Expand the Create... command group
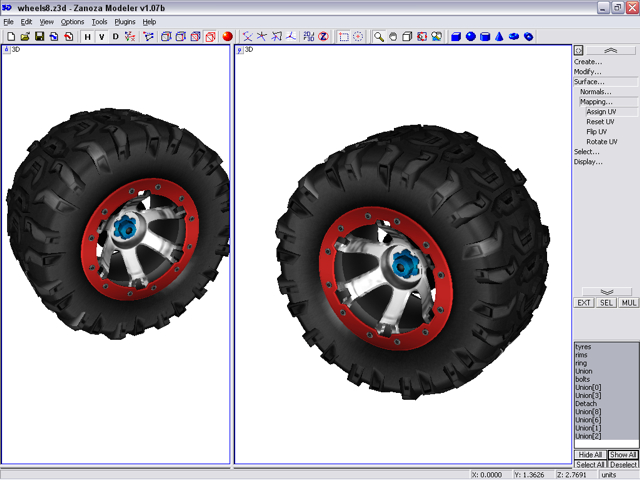The width and height of the screenshot is (640, 480). (588, 62)
